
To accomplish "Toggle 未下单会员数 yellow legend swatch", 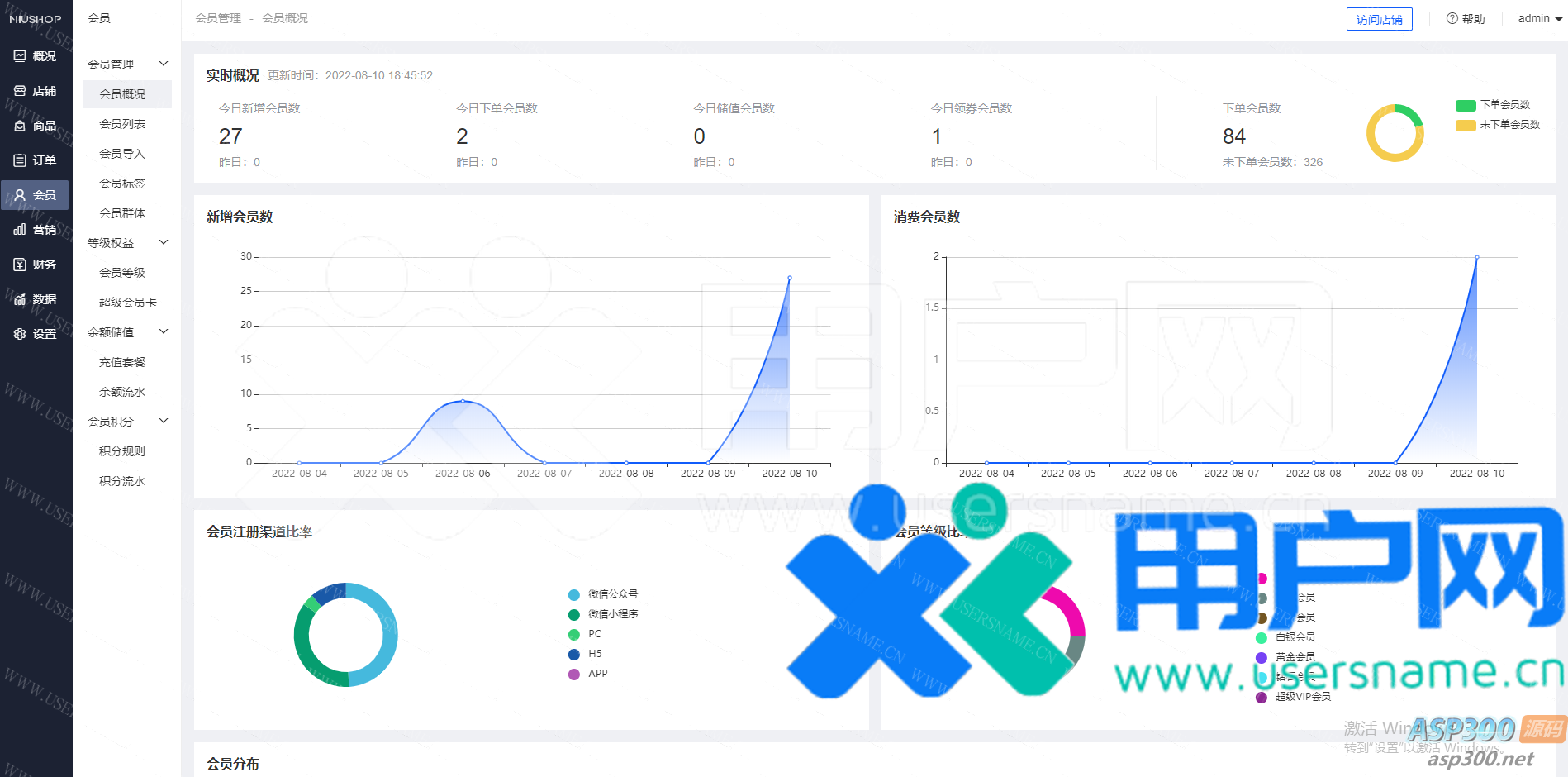I will tap(1466, 125).
